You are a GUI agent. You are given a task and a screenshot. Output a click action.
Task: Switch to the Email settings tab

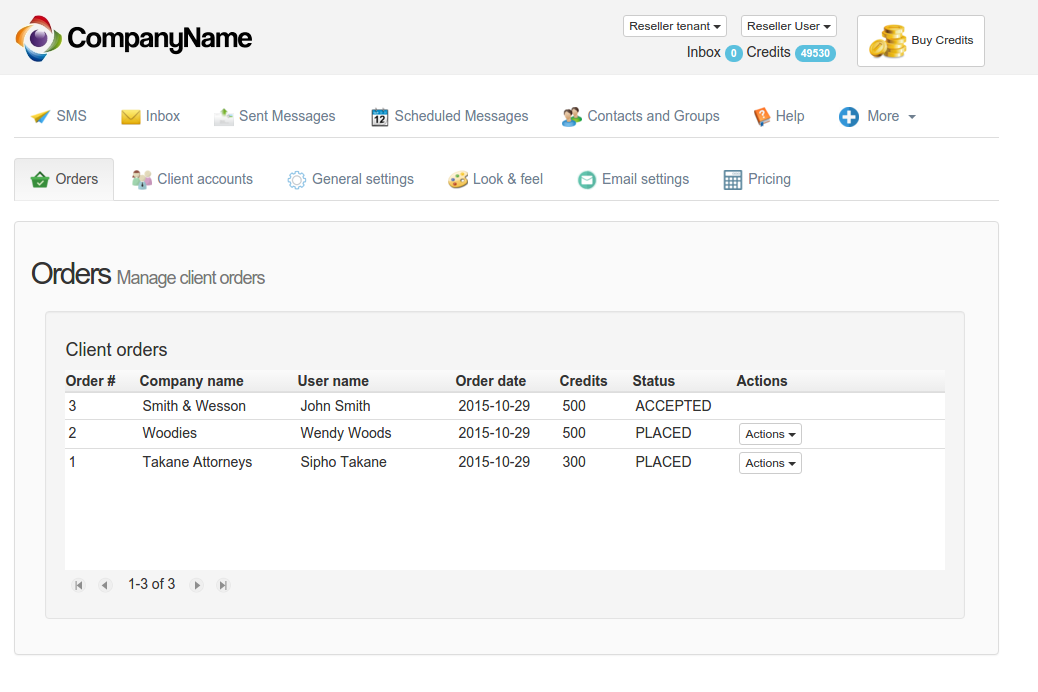(x=634, y=180)
